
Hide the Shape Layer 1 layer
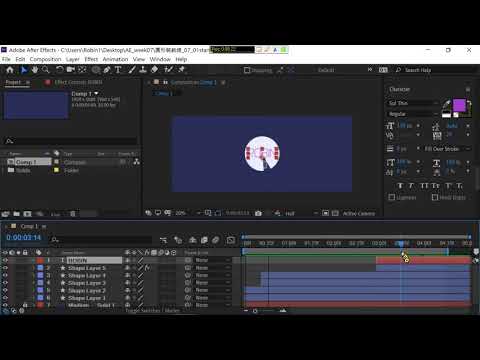tap(5, 298)
